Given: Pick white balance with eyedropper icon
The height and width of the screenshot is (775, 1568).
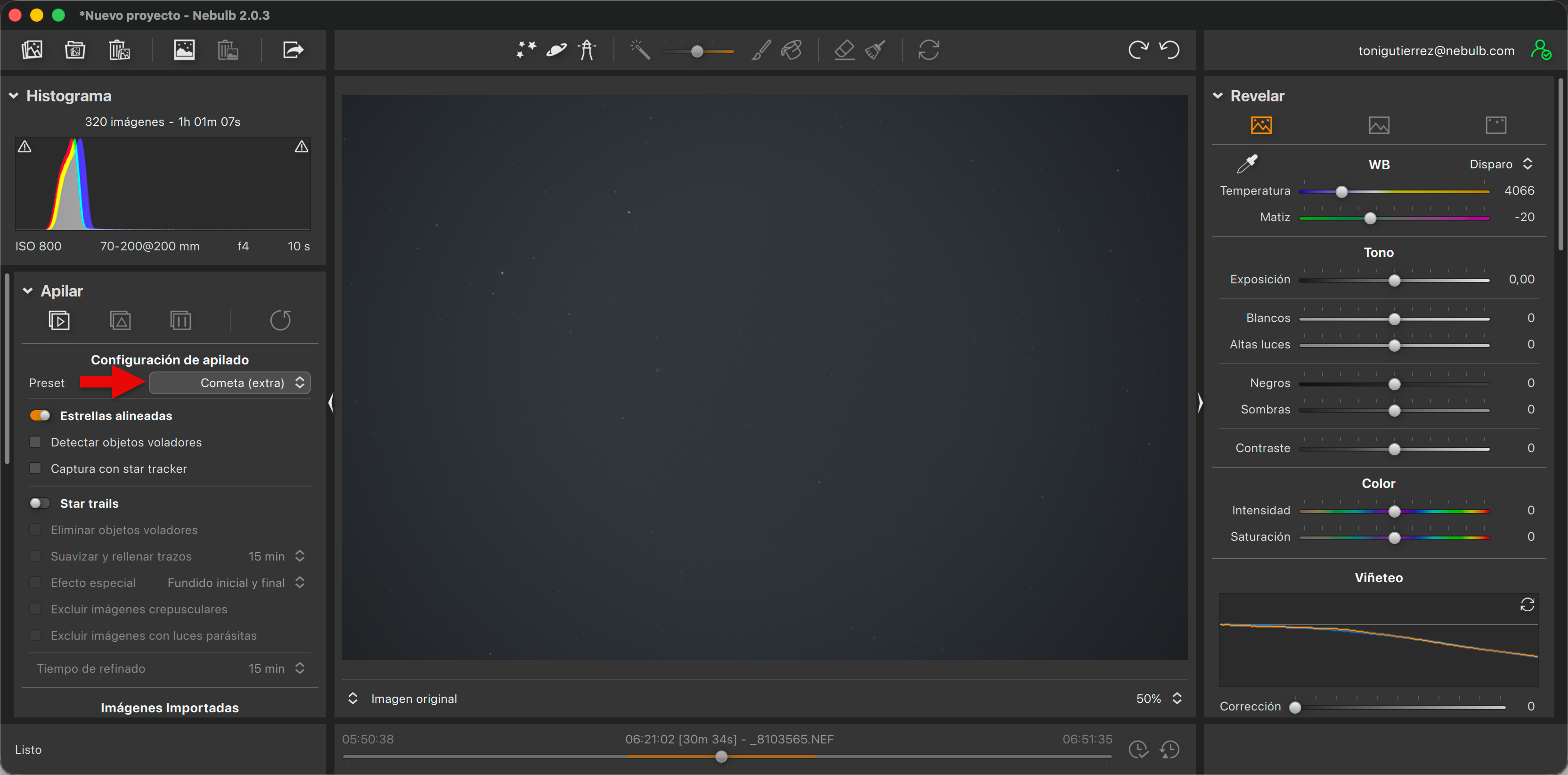Looking at the screenshot, I should [1247, 163].
